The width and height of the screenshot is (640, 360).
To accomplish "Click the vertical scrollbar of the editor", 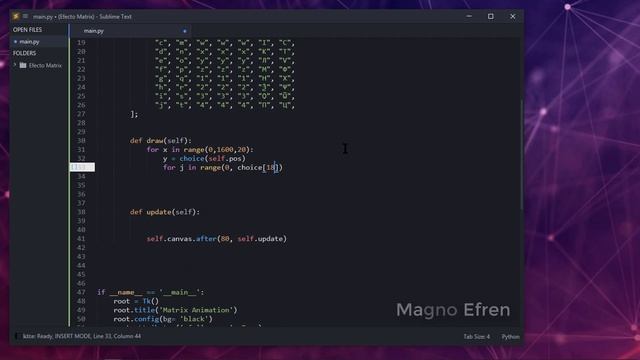I will click(x=521, y=155).
